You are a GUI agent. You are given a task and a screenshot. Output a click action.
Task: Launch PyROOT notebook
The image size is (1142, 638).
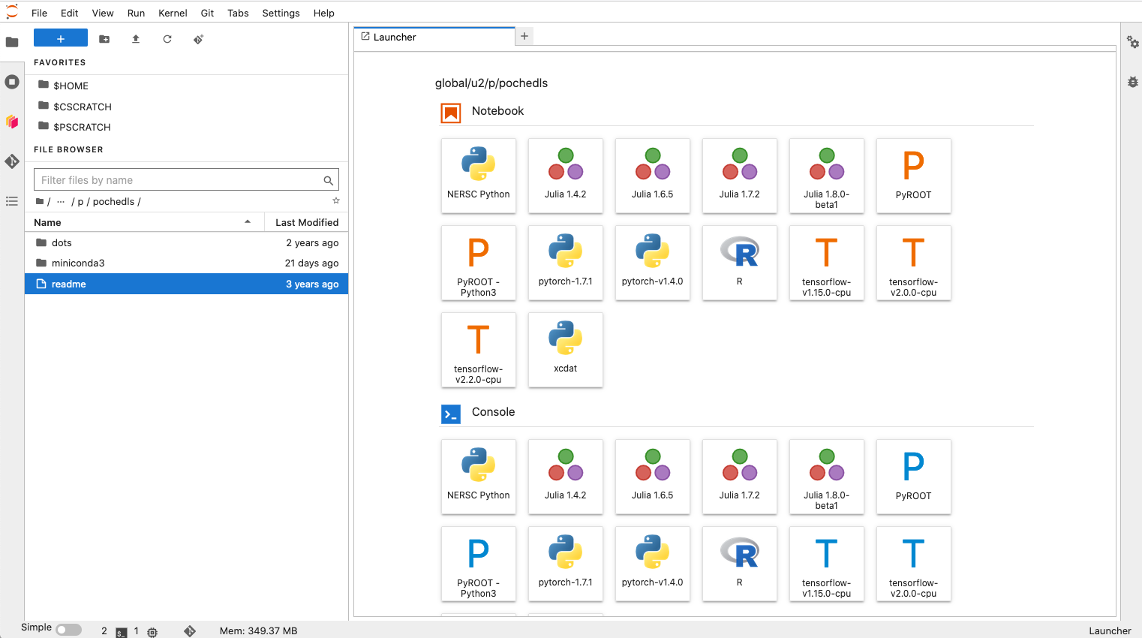[x=913, y=176]
